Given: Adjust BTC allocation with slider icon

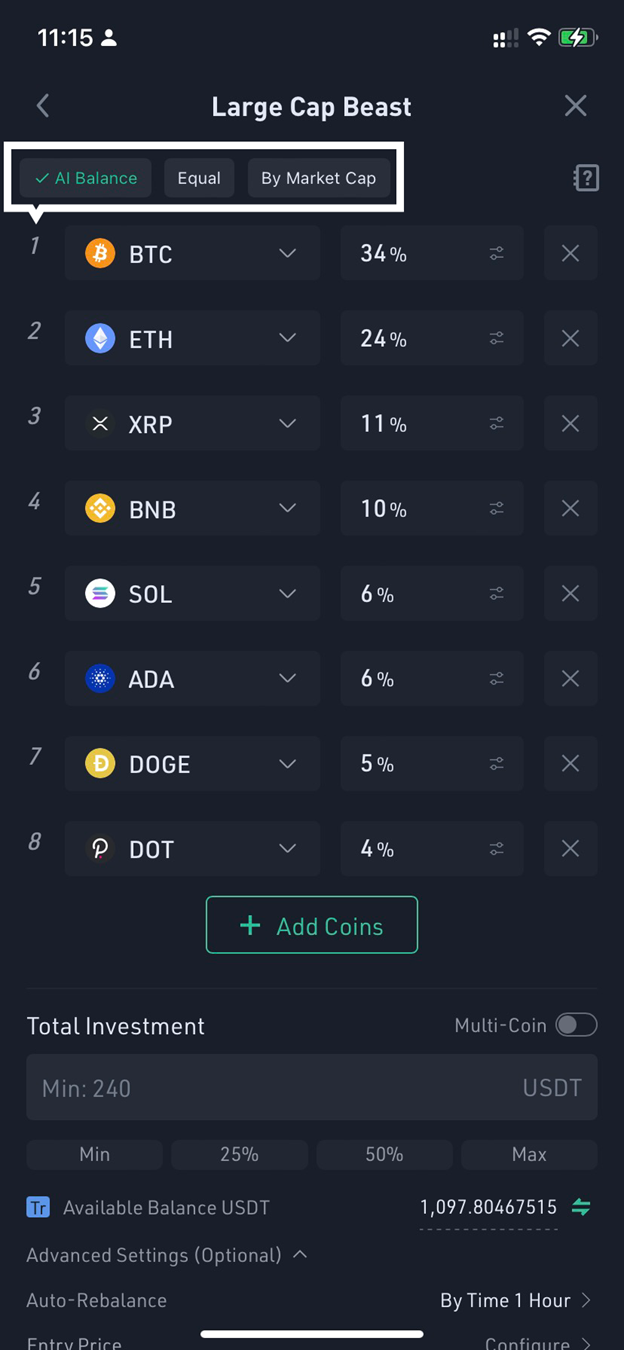Looking at the screenshot, I should click(x=497, y=254).
